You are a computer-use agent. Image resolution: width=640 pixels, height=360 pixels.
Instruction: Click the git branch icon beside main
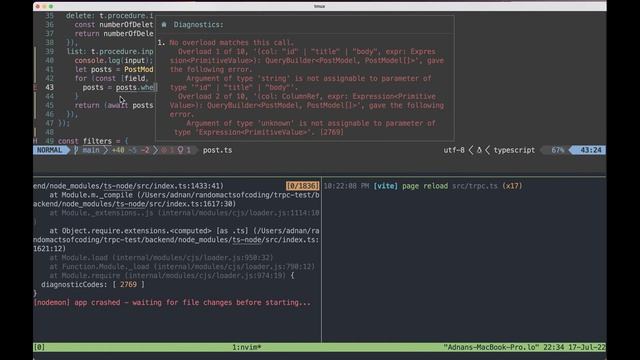76,150
